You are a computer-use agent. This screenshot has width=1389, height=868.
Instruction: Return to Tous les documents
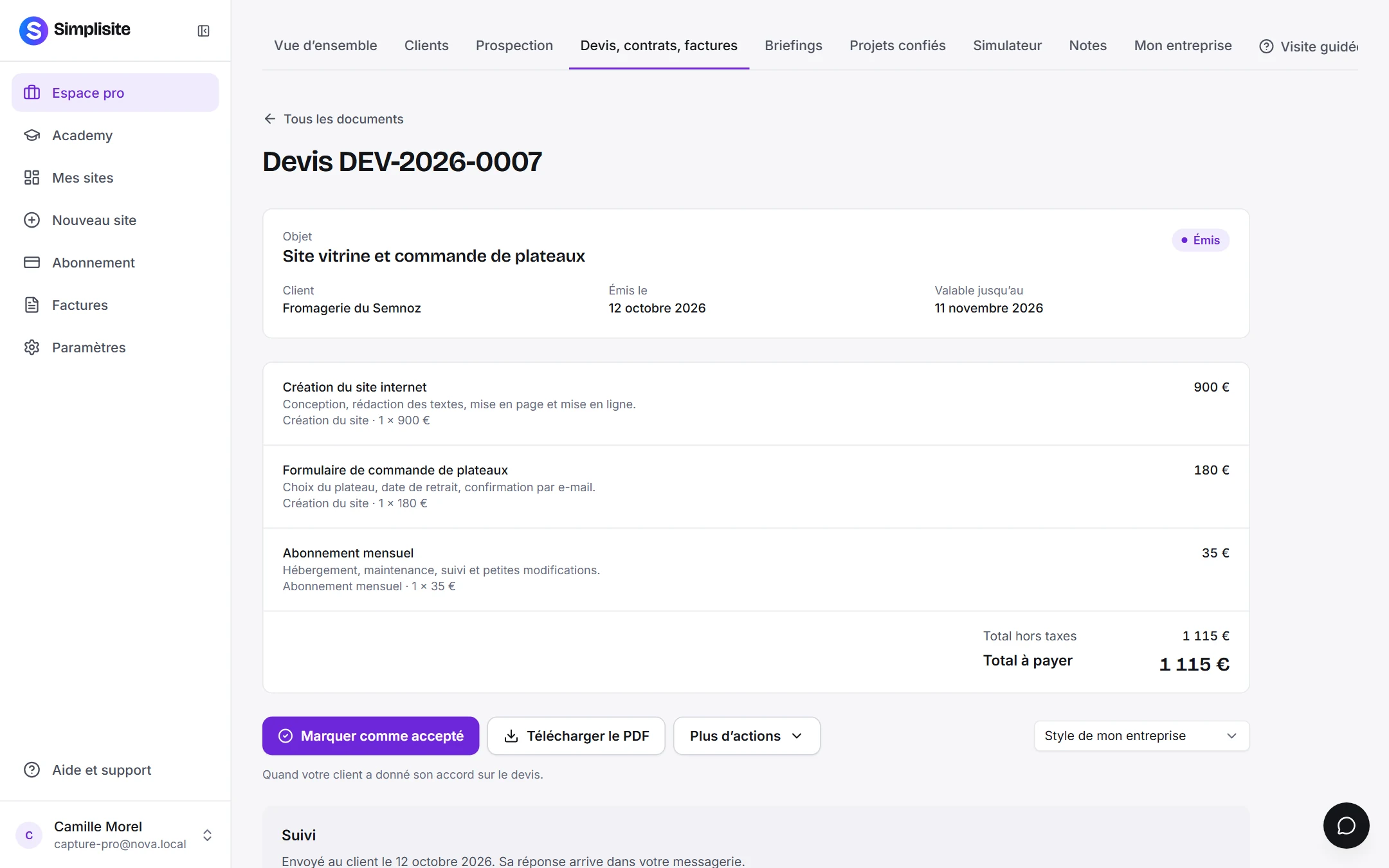334,119
